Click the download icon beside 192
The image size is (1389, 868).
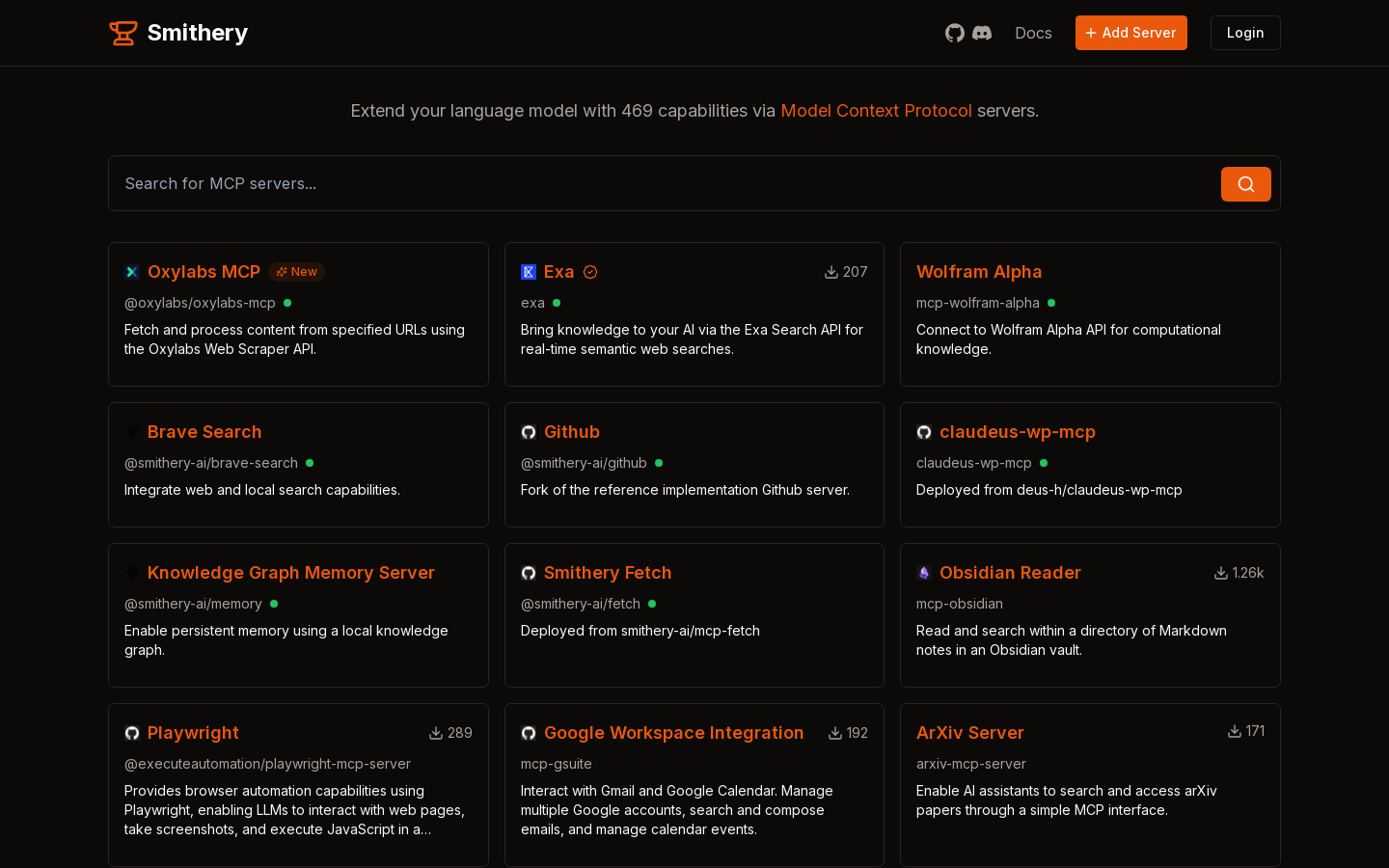coord(835,733)
